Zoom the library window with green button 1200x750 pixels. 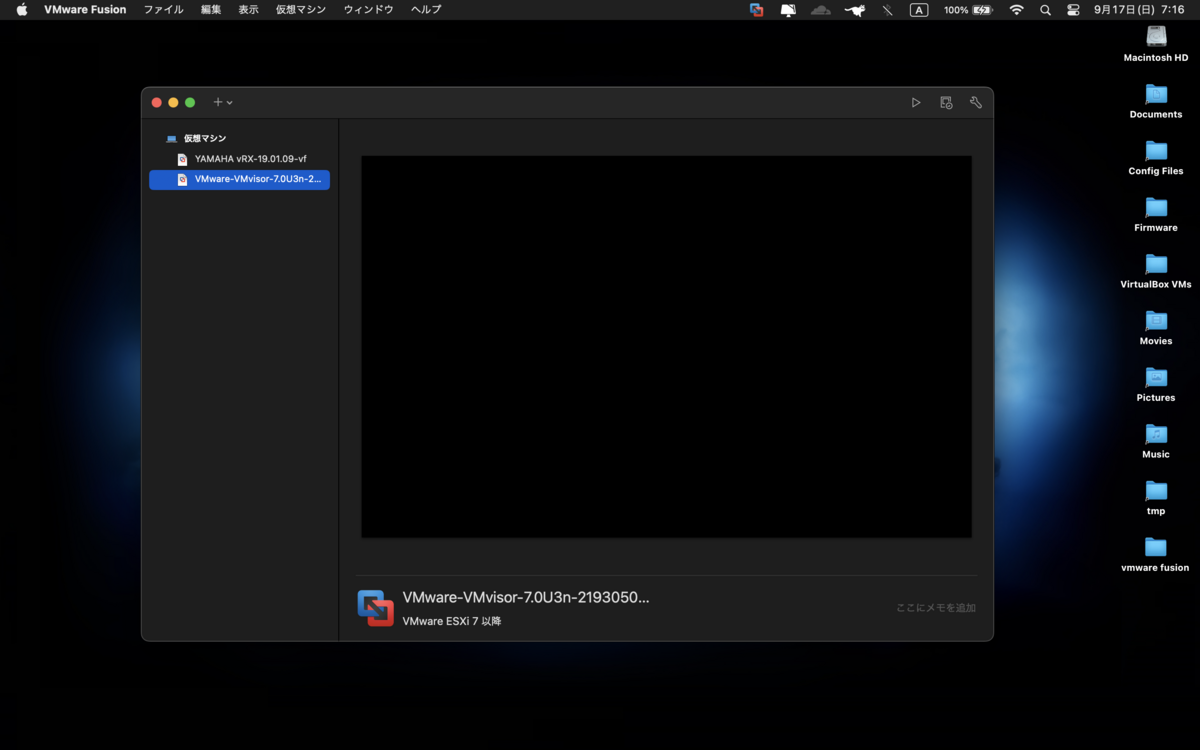coord(190,102)
